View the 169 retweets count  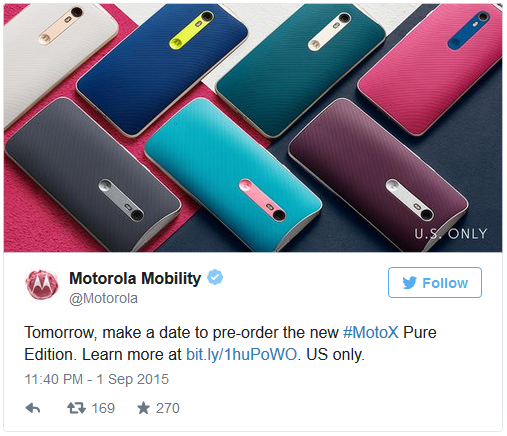click(x=103, y=408)
